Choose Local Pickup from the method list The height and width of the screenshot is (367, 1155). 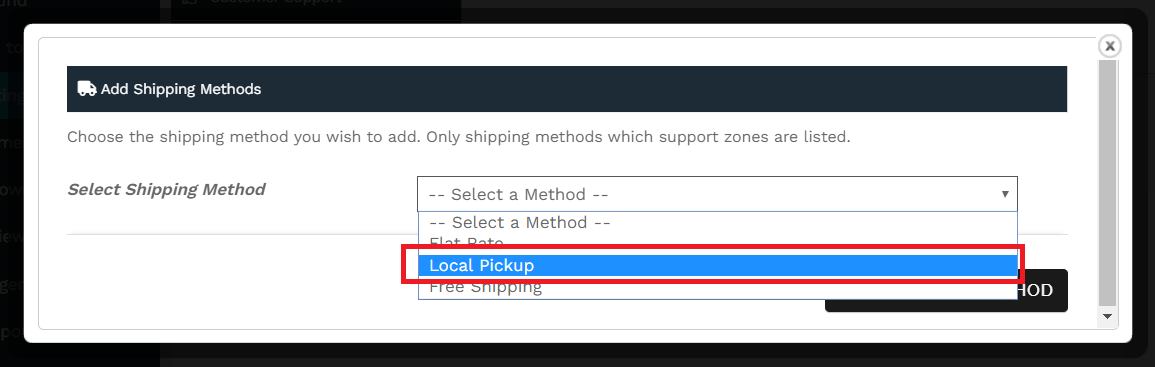717,265
